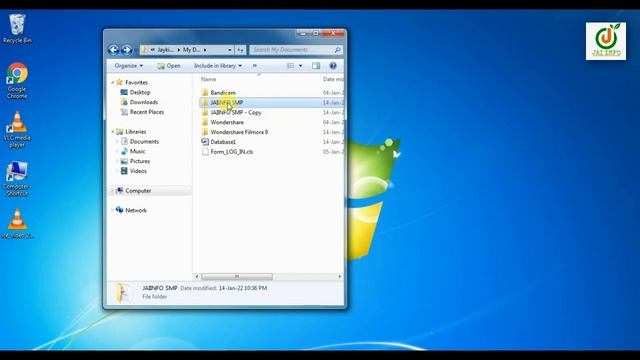This screenshot has height=360, width=640.
Task: Toggle the preview pane icon
Action: [x=316, y=66]
